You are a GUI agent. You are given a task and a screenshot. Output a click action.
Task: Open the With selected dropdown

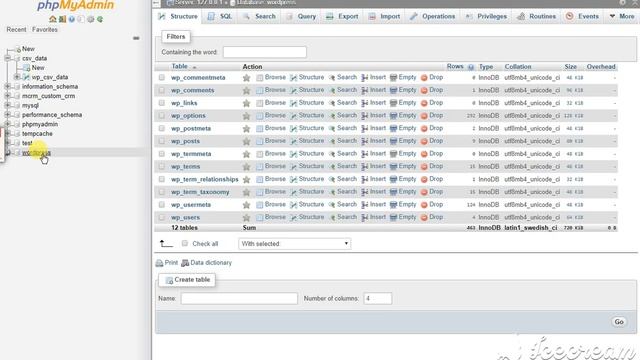tap(294, 244)
